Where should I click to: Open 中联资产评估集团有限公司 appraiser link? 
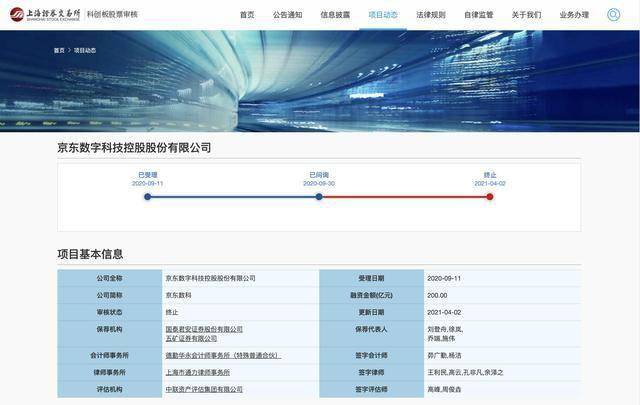coord(204,389)
